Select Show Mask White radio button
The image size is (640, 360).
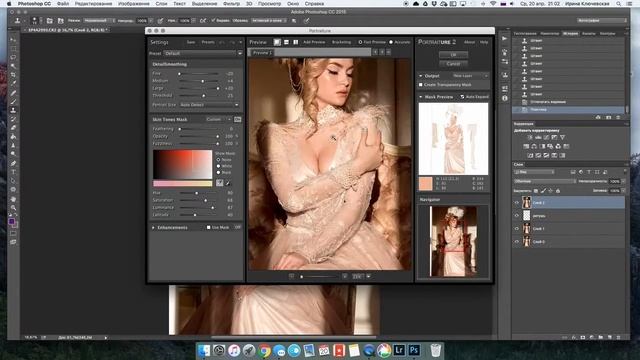pos(218,166)
